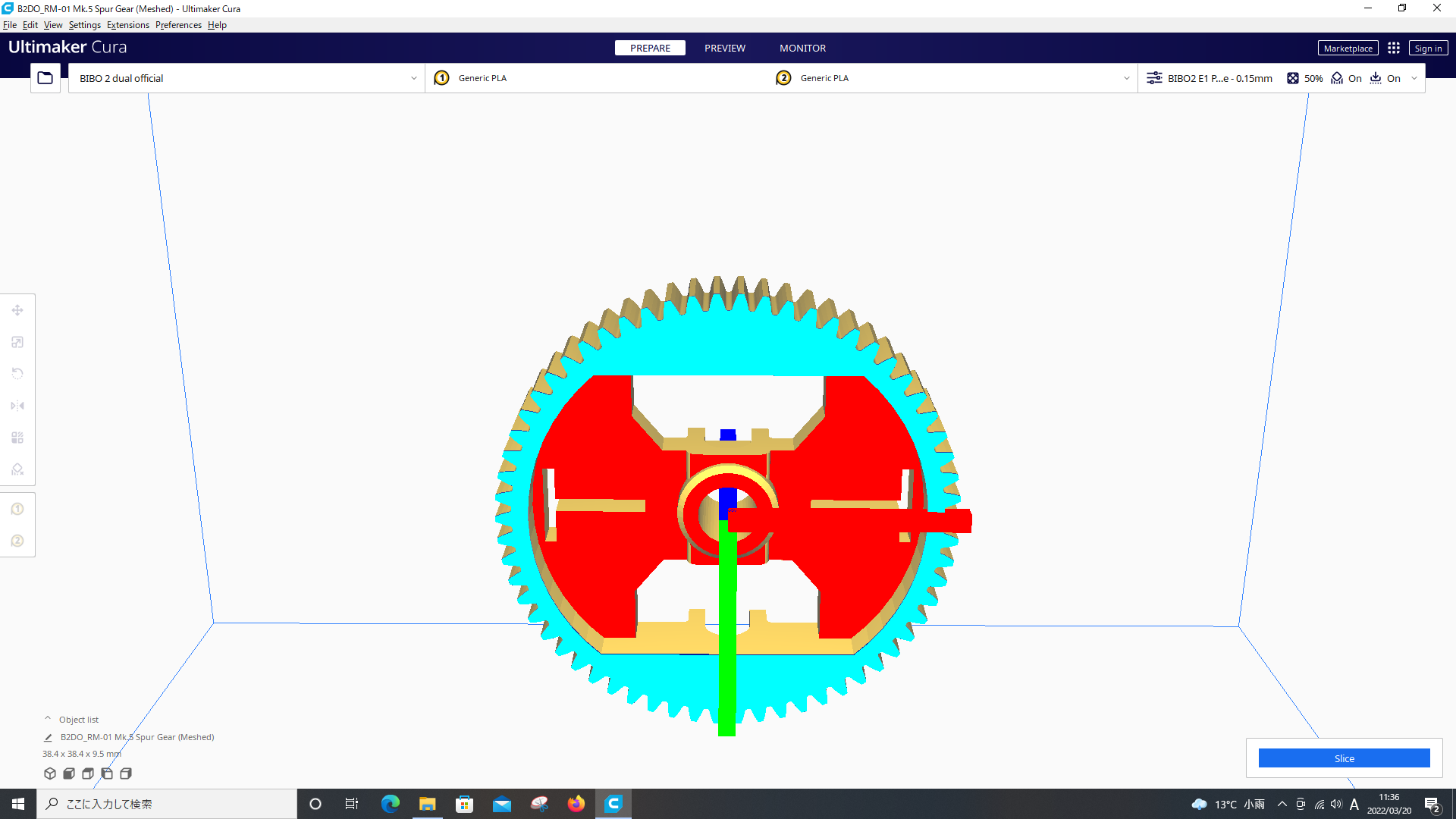Open the Marketplace
Viewport: 1456px width, 819px height.
pos(1348,48)
